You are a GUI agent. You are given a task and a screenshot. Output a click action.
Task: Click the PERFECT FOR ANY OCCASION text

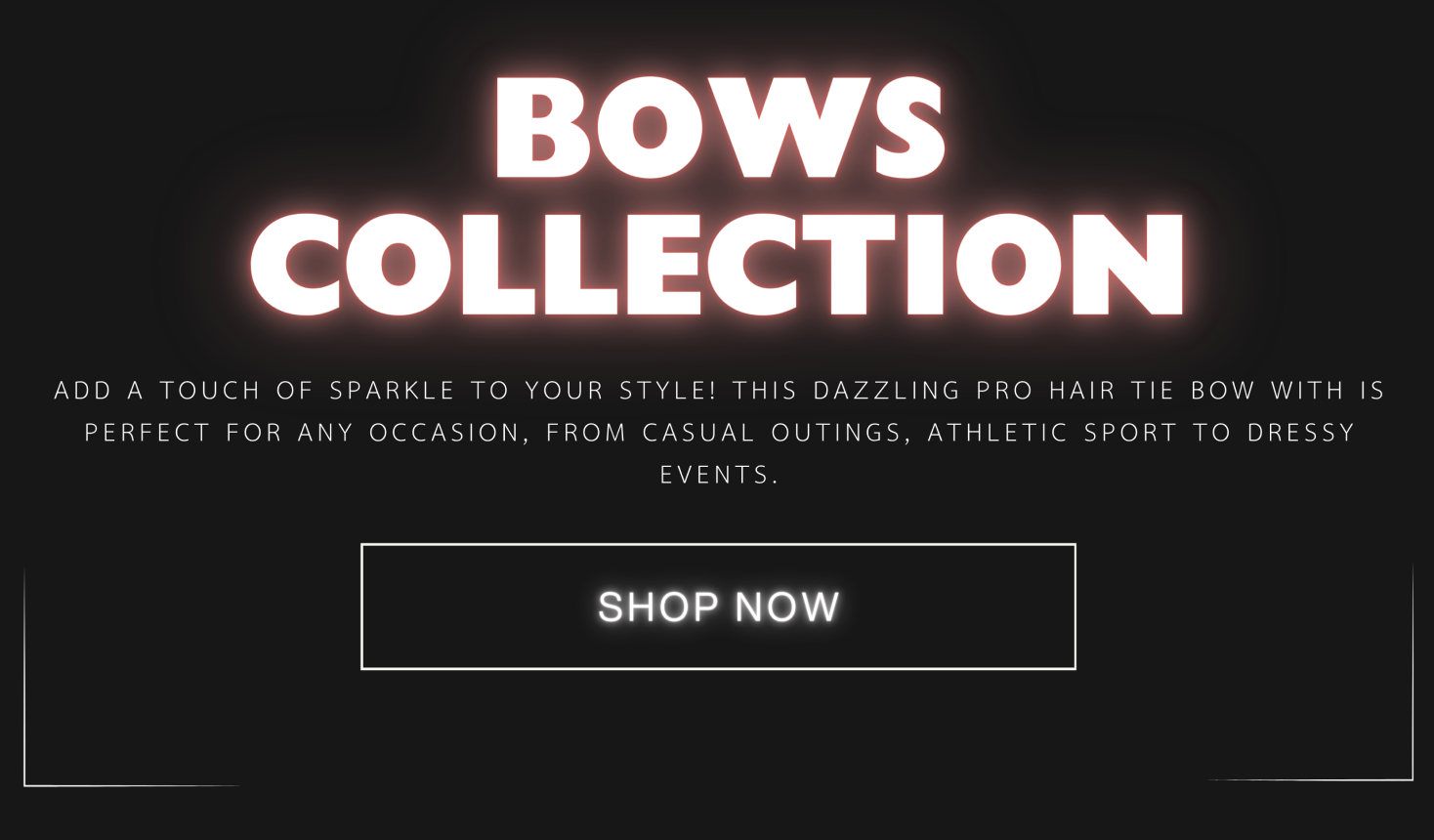(303, 433)
